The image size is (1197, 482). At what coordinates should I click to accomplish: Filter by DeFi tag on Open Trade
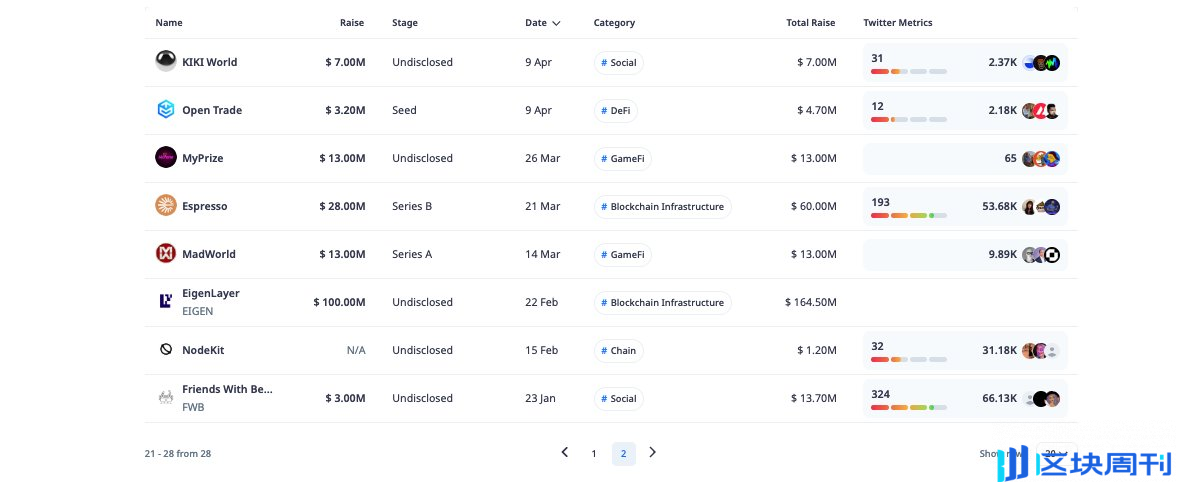615,110
